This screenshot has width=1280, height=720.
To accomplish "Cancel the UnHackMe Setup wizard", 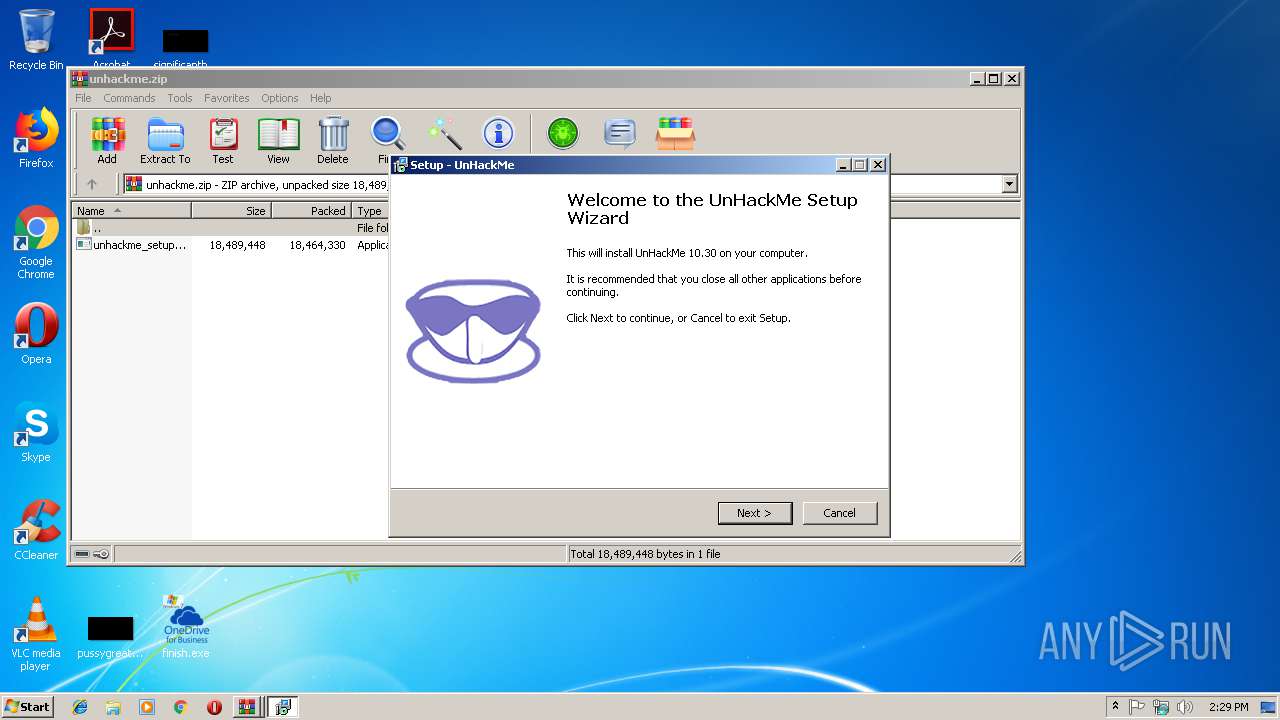I will pos(840,513).
